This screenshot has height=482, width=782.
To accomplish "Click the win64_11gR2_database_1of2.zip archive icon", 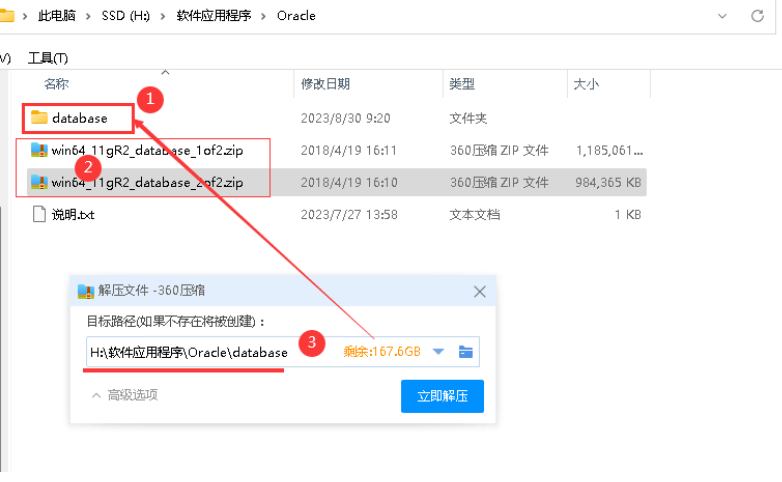I will (39, 150).
